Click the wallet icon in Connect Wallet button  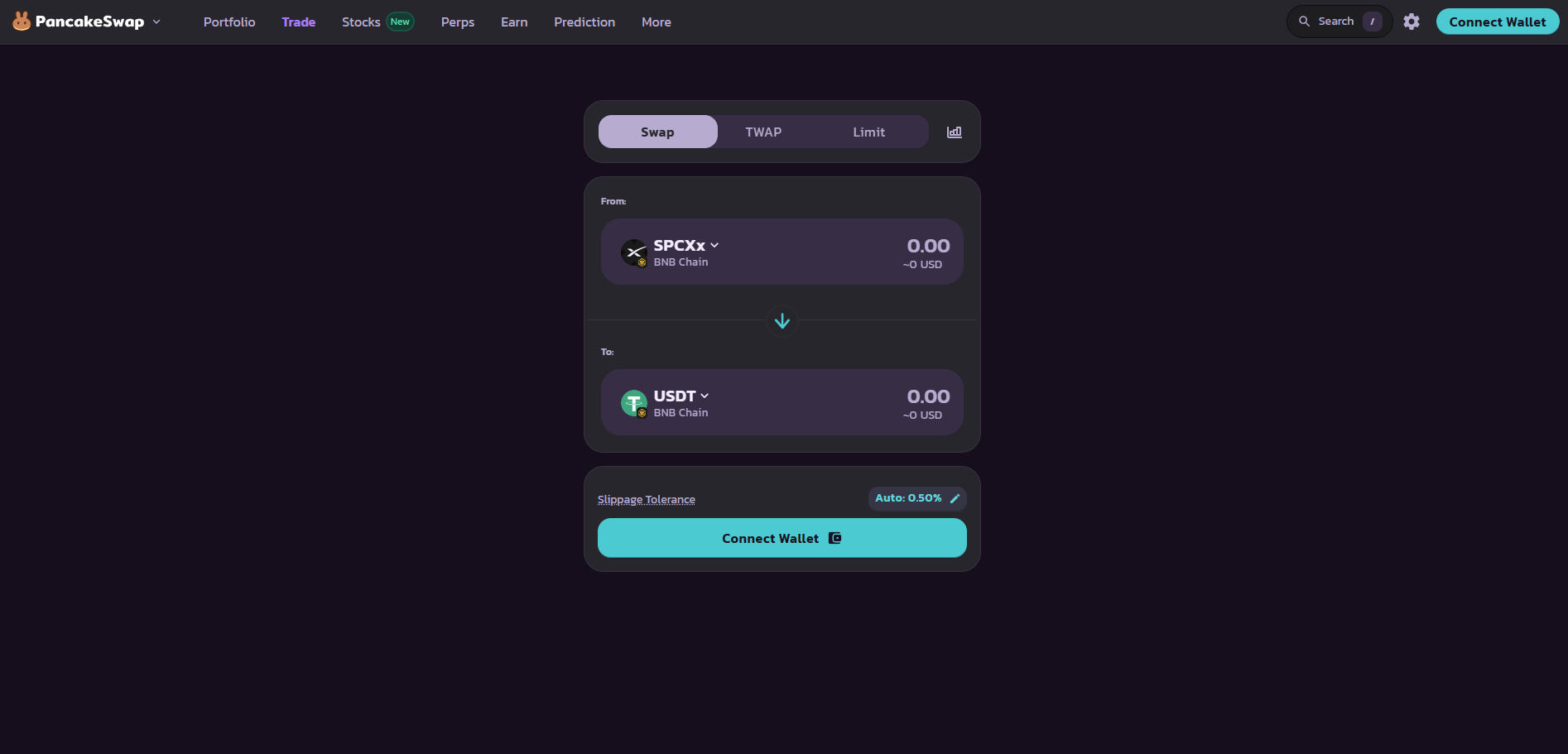pos(835,538)
